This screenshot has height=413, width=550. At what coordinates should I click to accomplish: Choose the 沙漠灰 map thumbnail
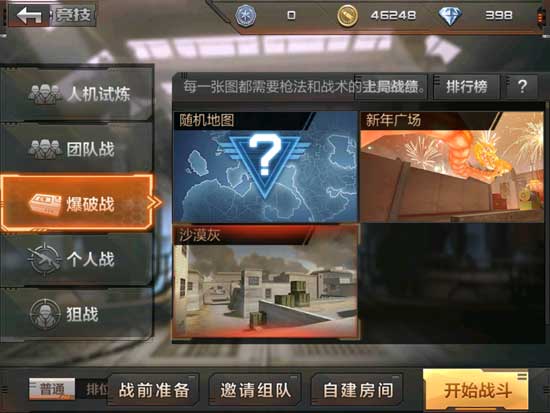pyautogui.click(x=265, y=282)
